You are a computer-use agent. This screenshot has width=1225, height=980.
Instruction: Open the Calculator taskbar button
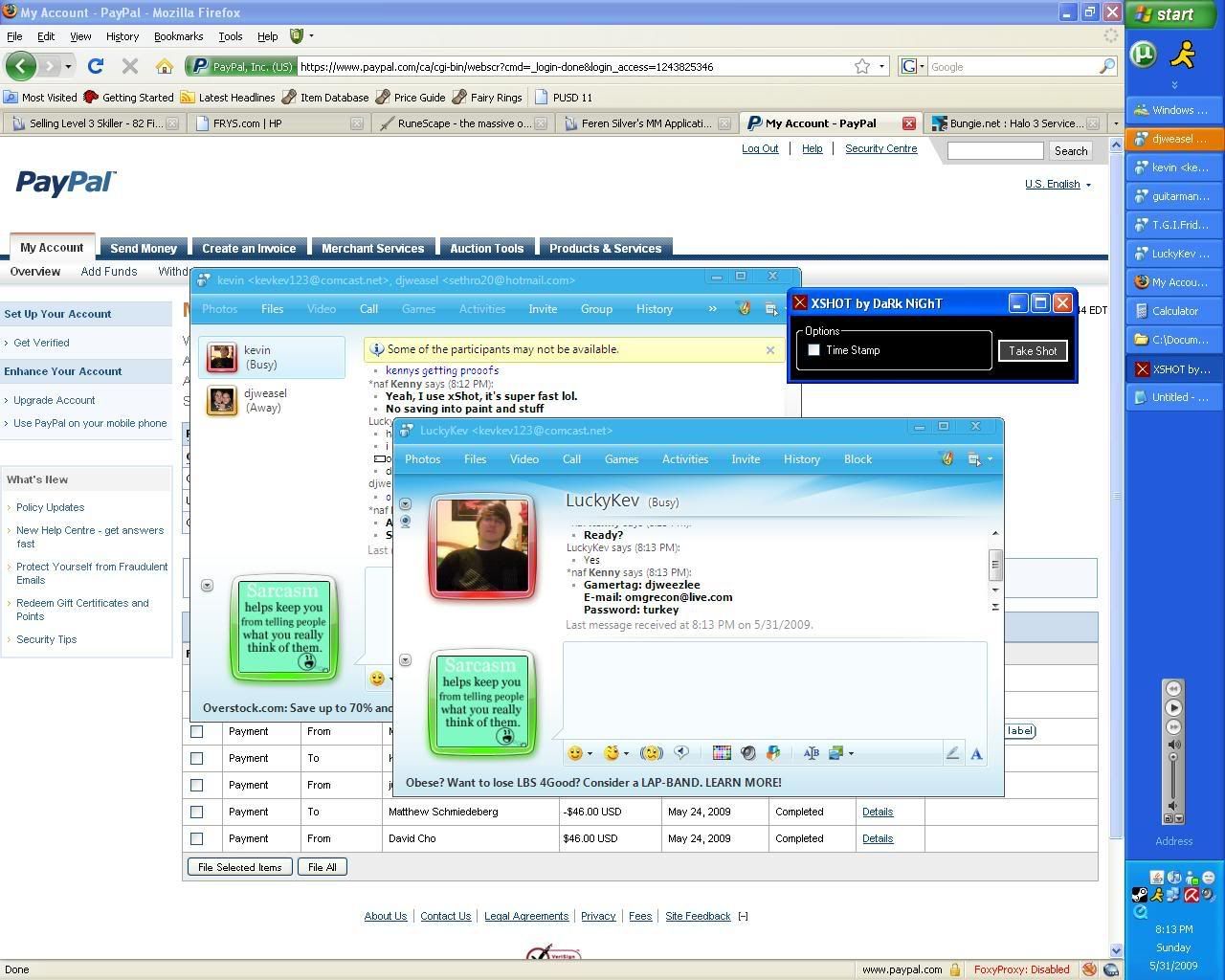[x=1173, y=311]
